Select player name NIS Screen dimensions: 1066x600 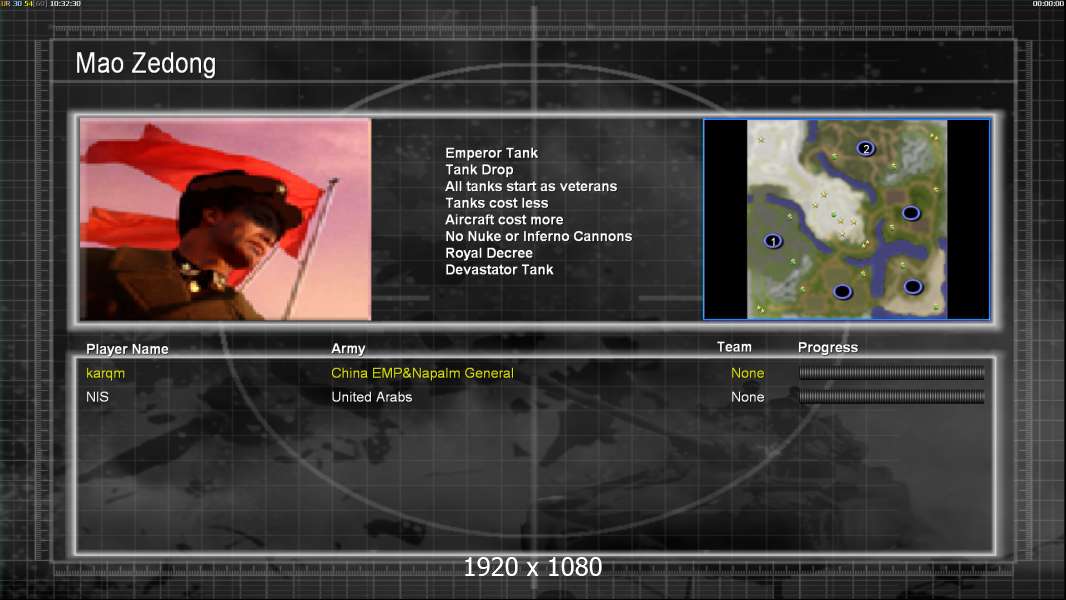(97, 397)
